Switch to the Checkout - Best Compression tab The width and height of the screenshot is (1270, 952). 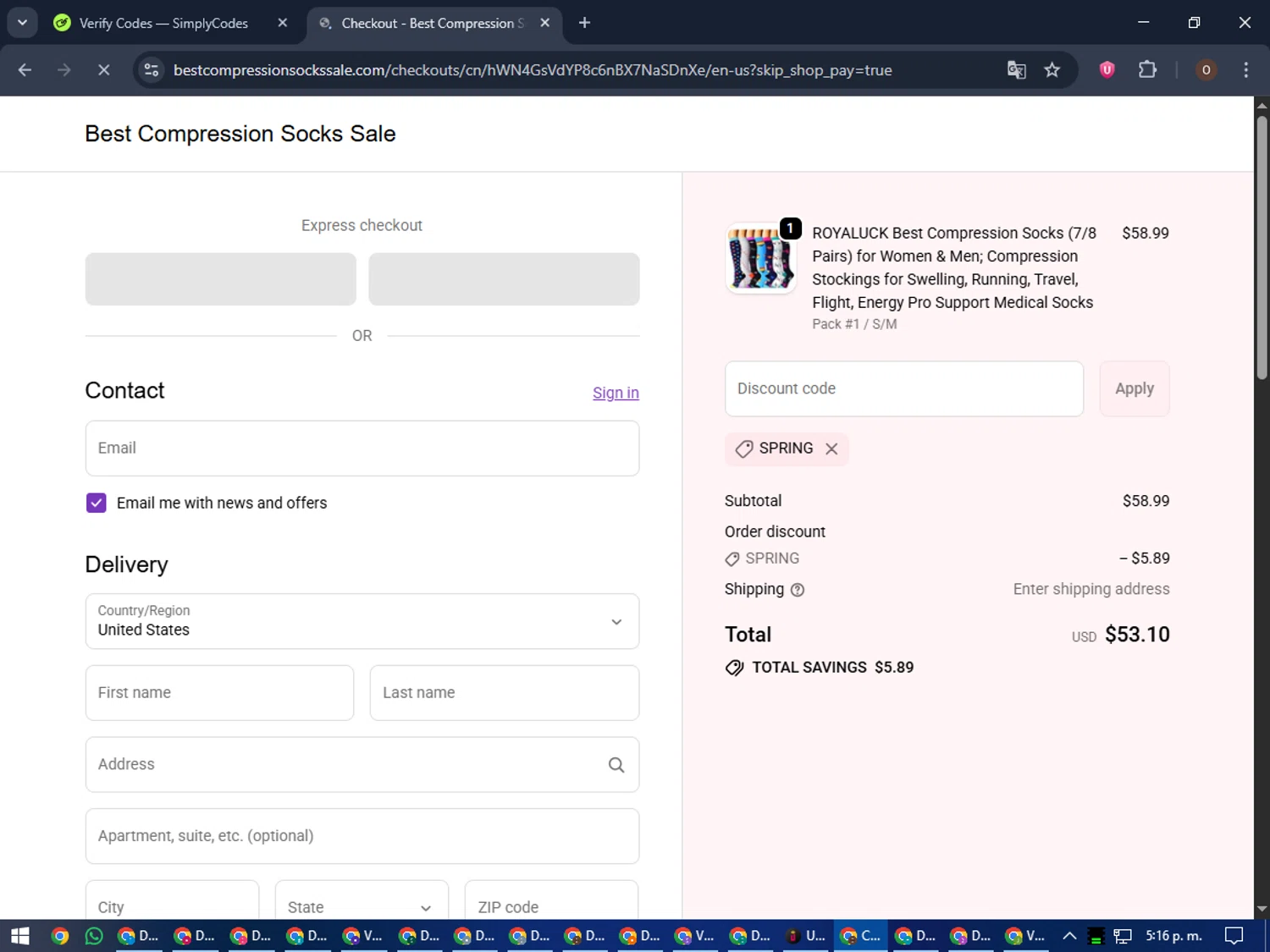click(432, 23)
